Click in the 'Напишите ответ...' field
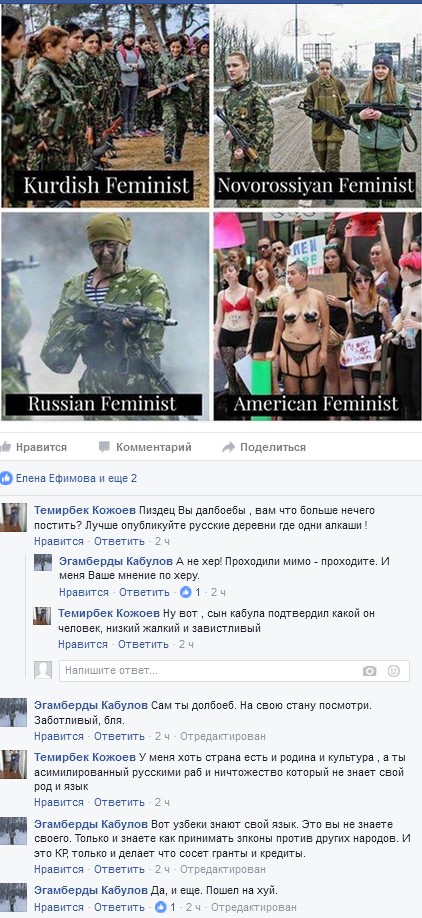This screenshot has width=422, height=918. [x=234, y=671]
